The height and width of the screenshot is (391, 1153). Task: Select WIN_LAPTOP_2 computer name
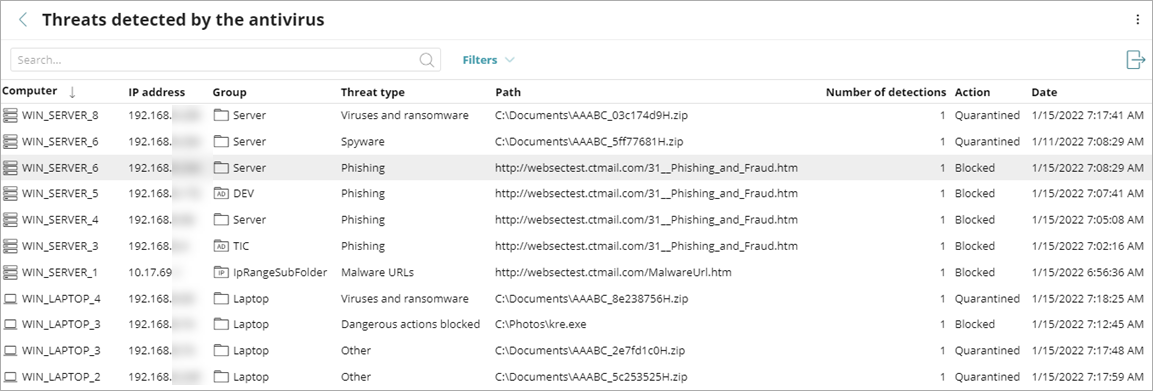(61, 376)
